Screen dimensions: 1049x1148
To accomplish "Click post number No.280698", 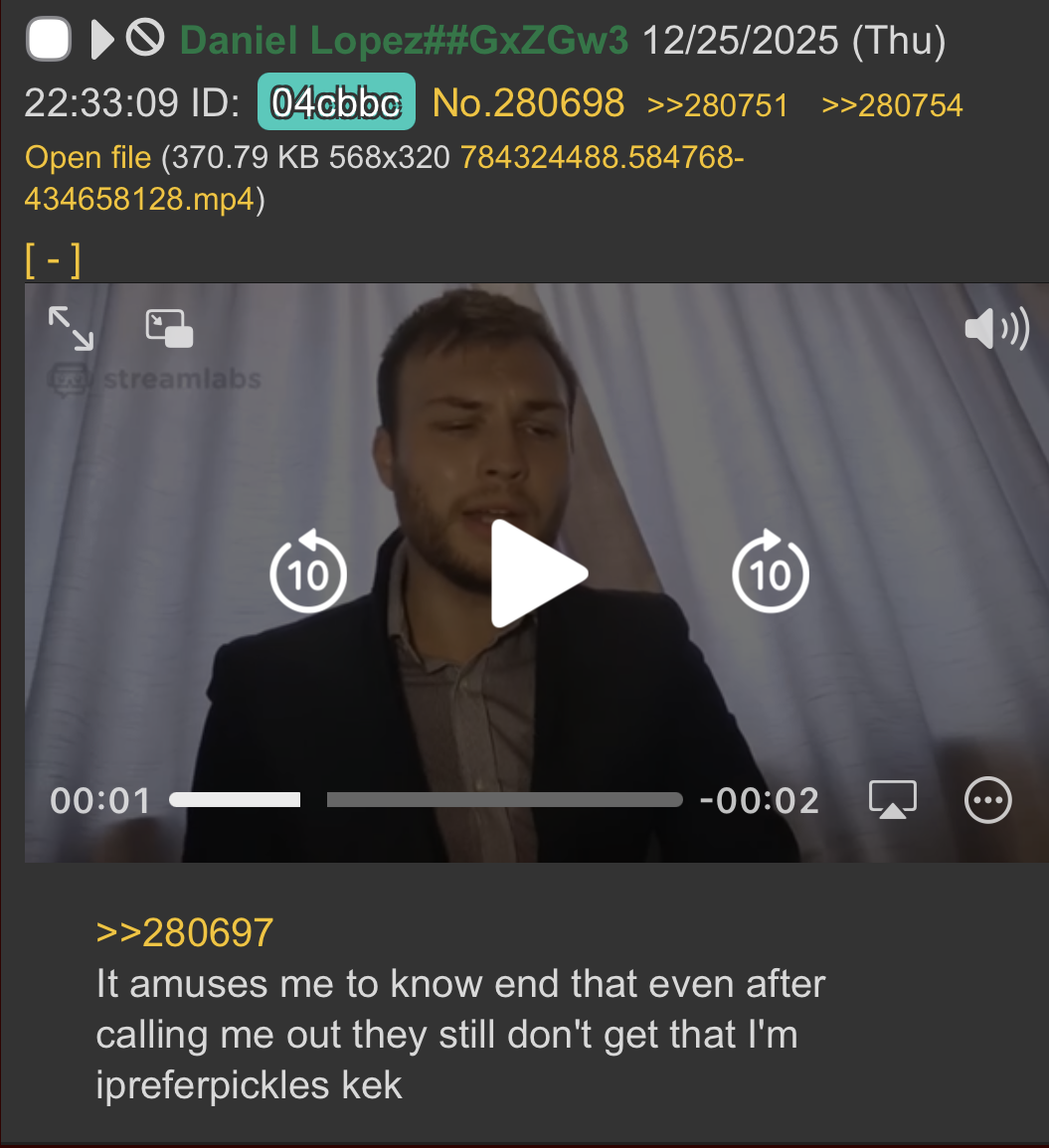I will coord(528,102).
